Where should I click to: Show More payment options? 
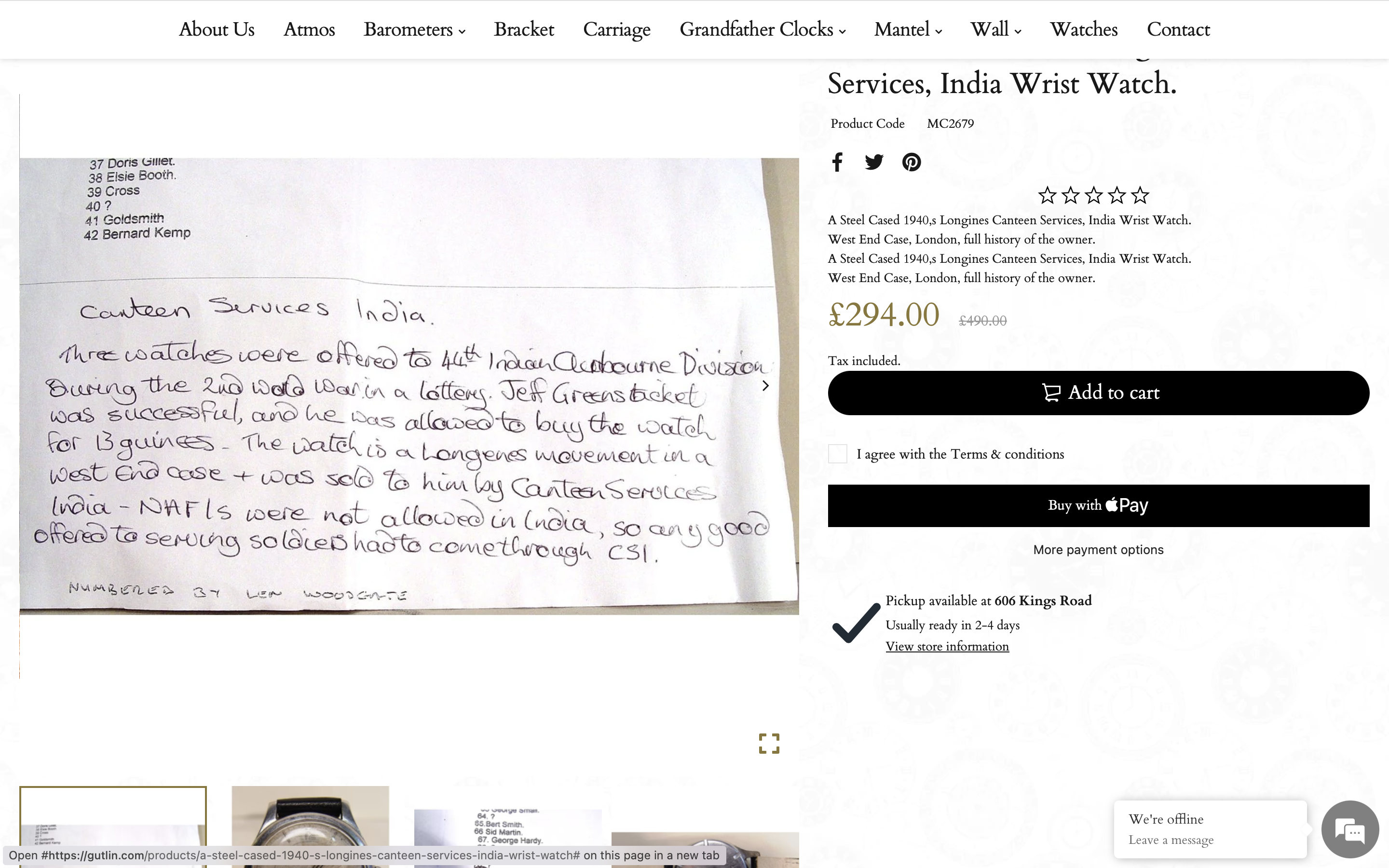[x=1098, y=549]
